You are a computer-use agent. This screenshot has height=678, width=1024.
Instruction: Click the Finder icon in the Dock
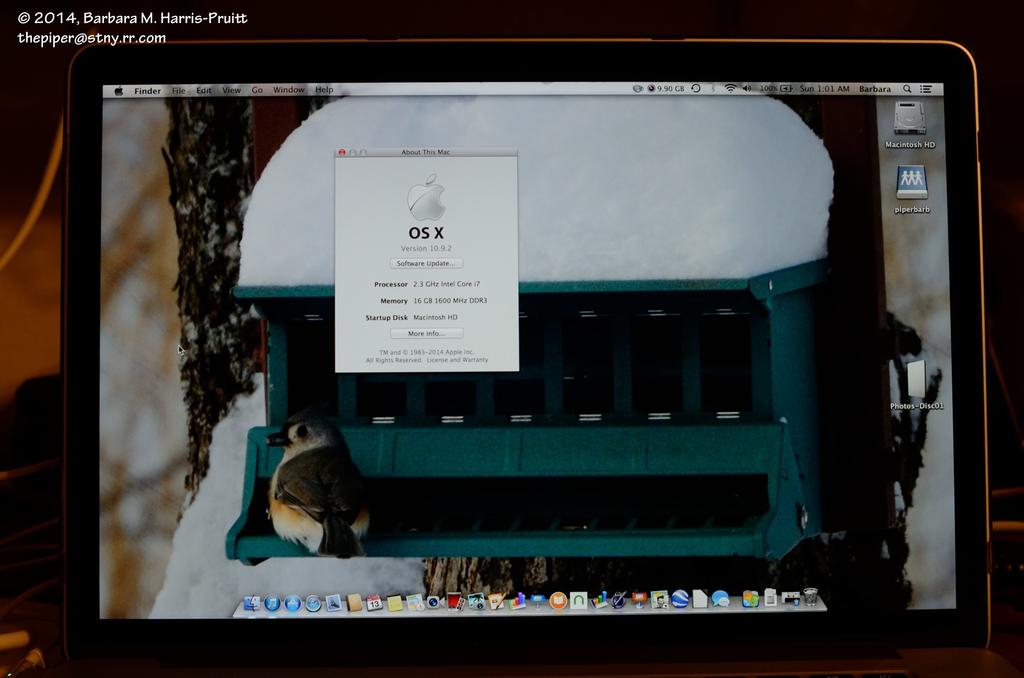click(251, 602)
